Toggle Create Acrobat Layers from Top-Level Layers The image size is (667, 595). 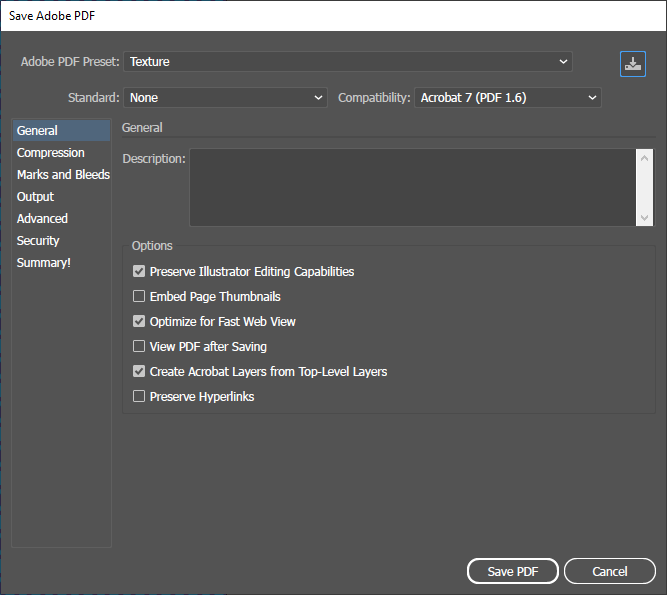pyautogui.click(x=139, y=372)
